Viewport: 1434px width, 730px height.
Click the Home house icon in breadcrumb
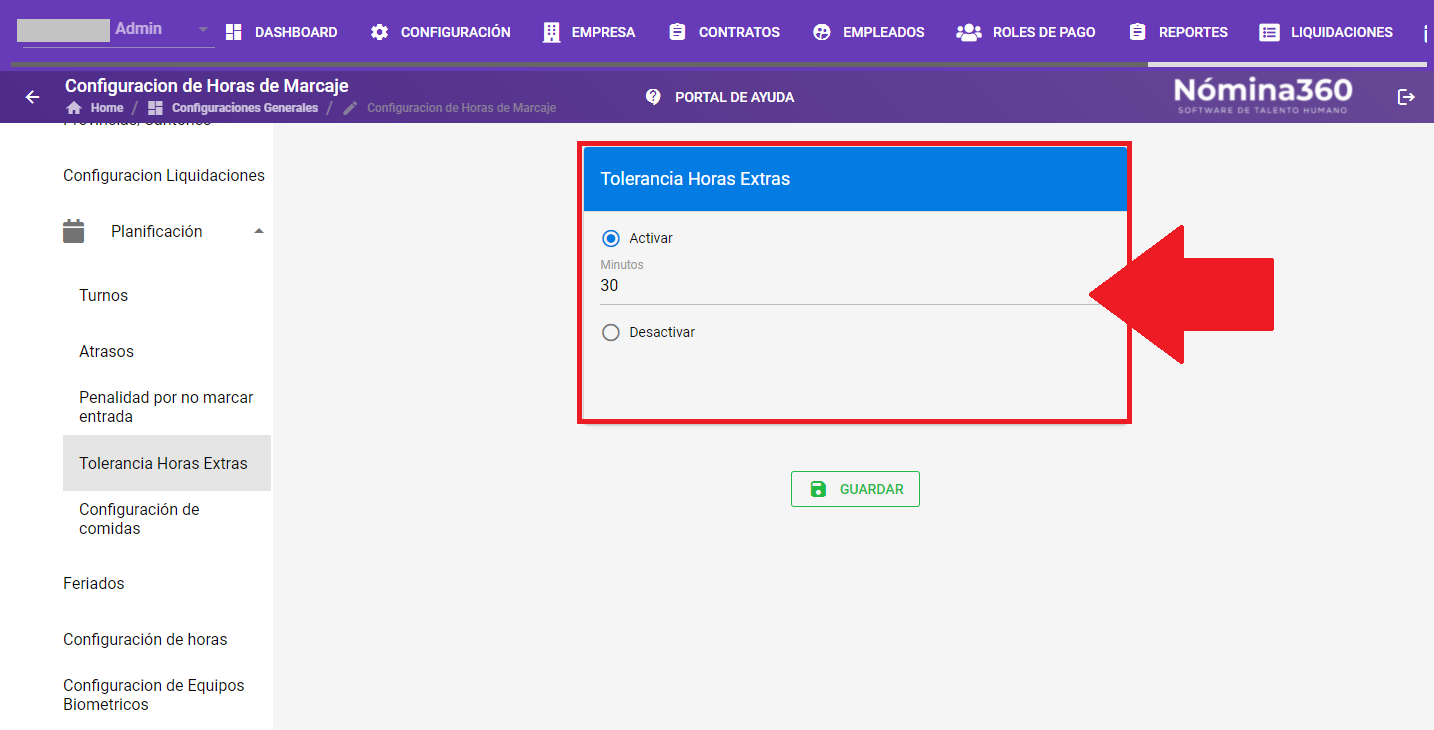pos(74,108)
